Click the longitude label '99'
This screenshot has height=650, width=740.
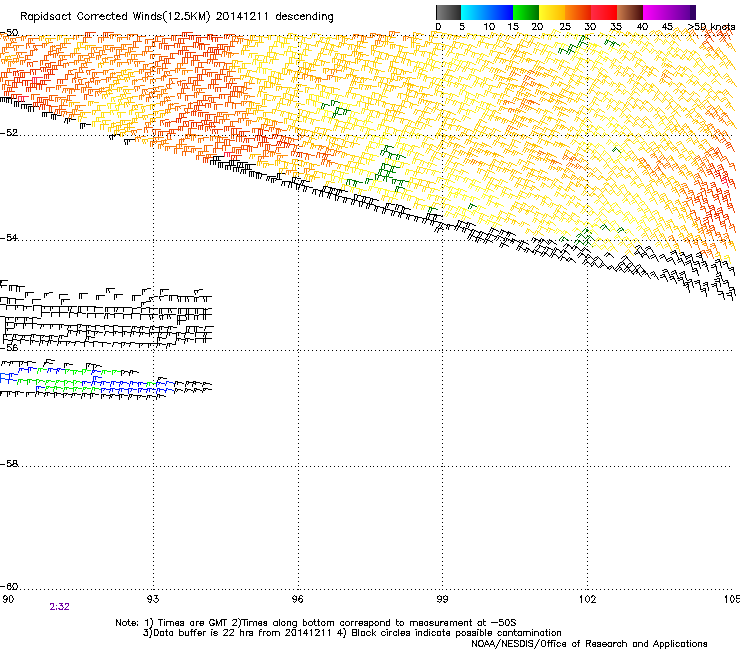coord(442,599)
